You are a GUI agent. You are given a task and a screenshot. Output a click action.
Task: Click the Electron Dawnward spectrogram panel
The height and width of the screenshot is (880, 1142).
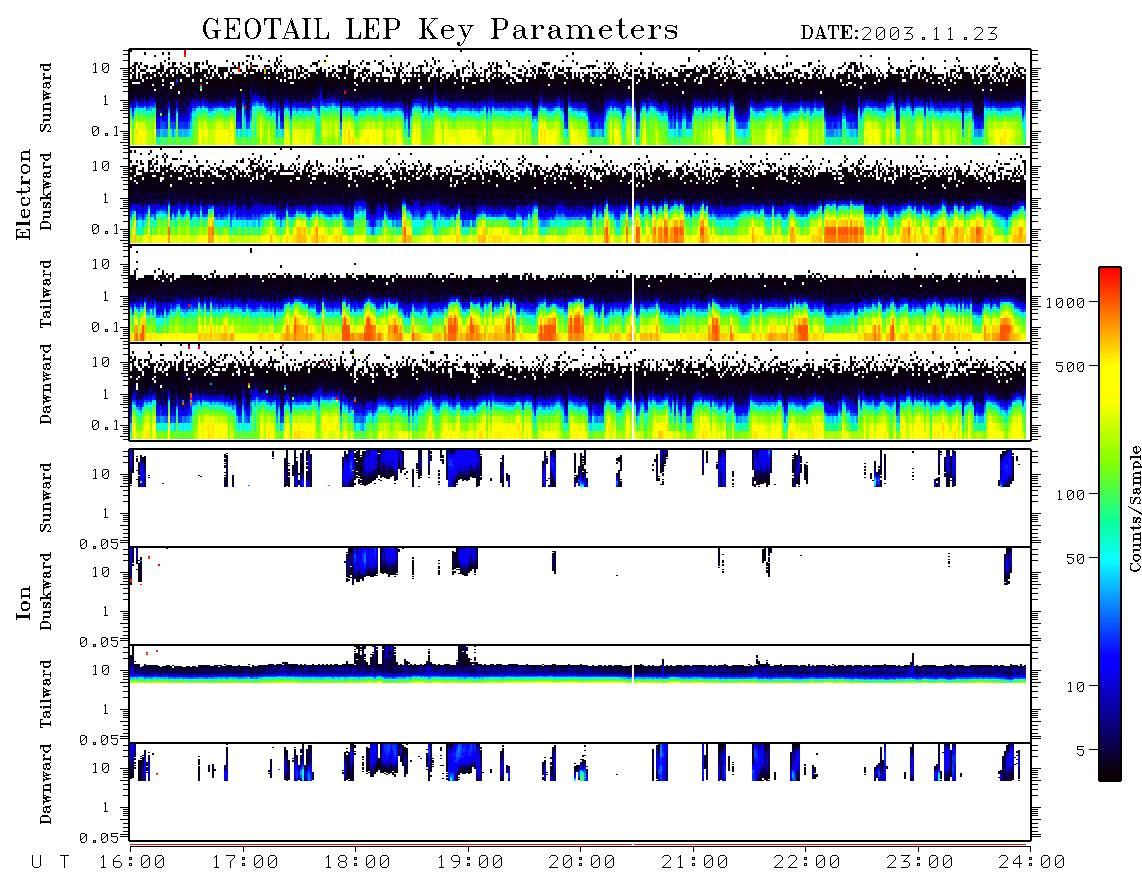580,391
